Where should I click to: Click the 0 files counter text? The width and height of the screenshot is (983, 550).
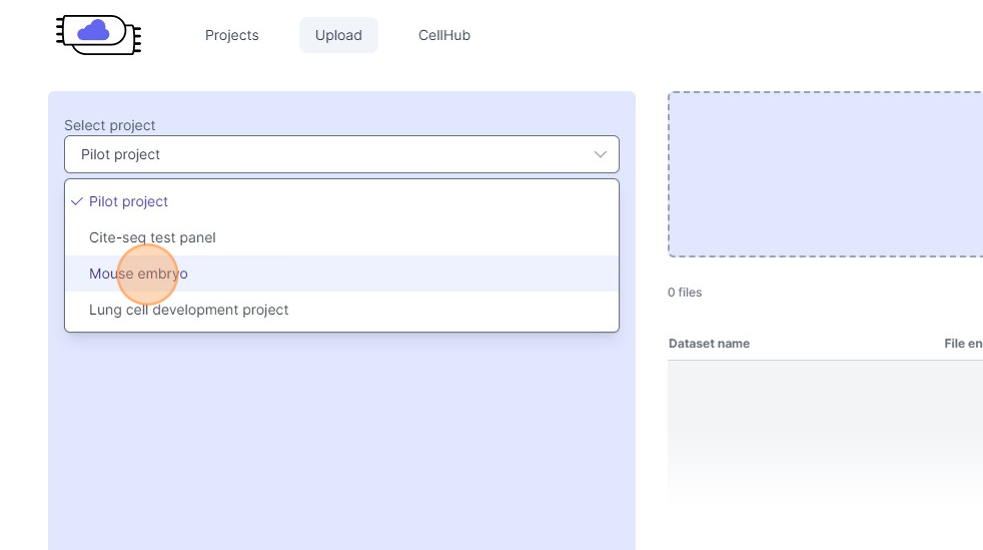[685, 292]
